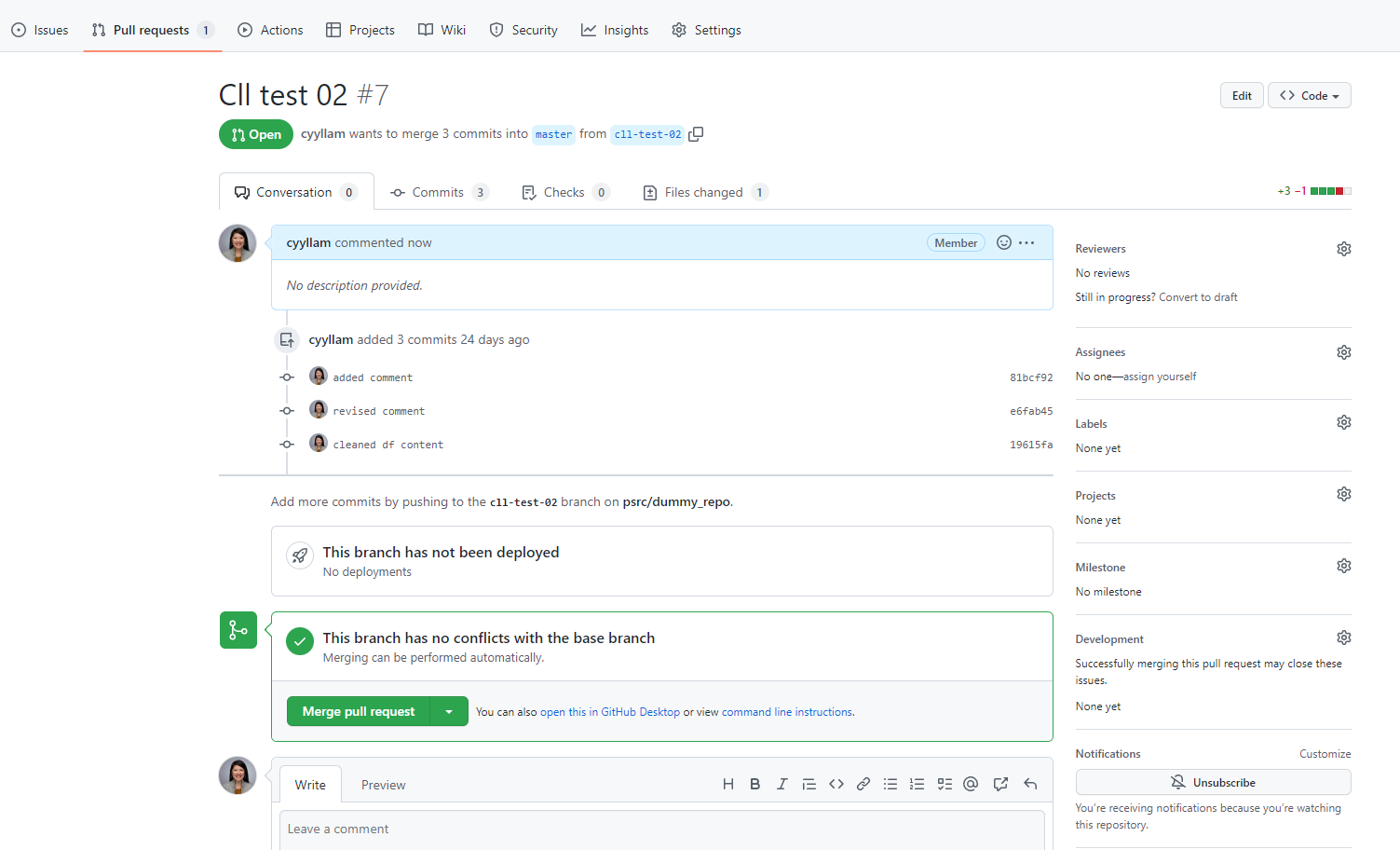Open commit 81bcf92 hash link
This screenshot has width=1400, height=850.
pos(1031,377)
